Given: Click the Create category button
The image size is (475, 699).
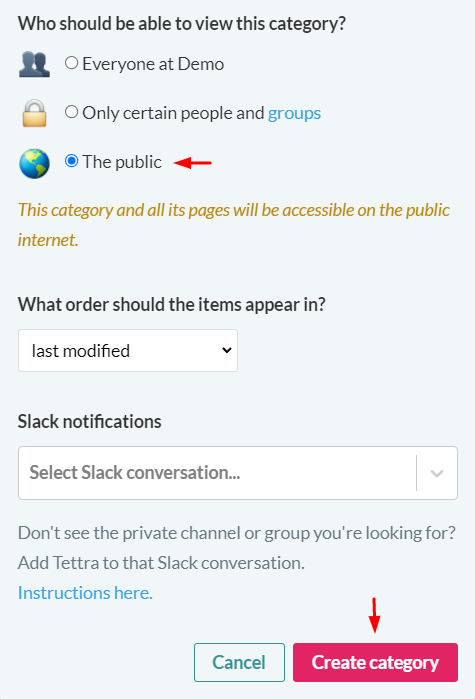Looking at the screenshot, I should [375, 662].
